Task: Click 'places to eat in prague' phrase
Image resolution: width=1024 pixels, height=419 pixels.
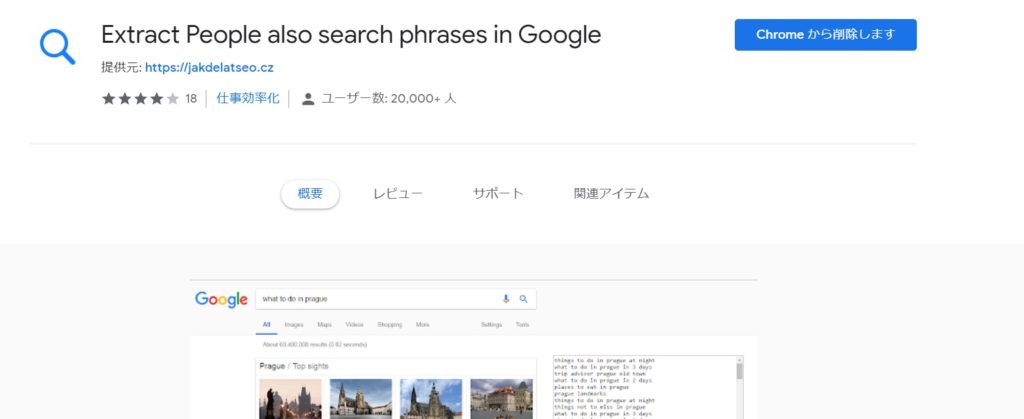Action: 591,387
